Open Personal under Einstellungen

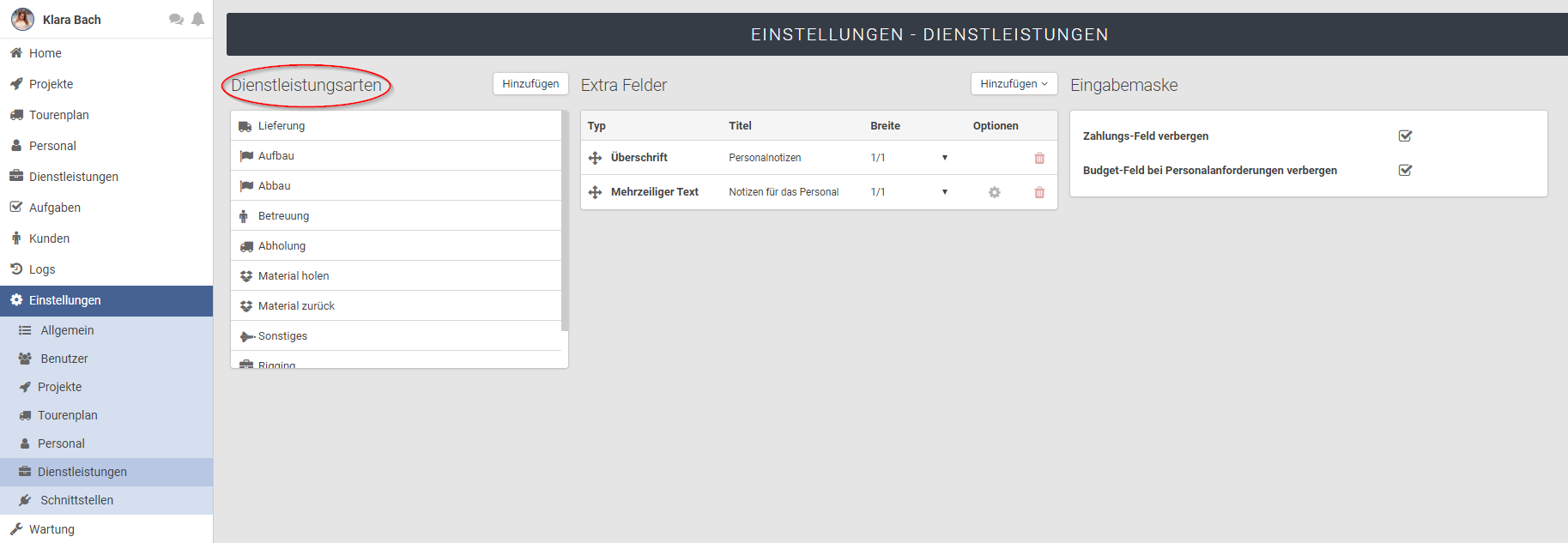(106, 443)
